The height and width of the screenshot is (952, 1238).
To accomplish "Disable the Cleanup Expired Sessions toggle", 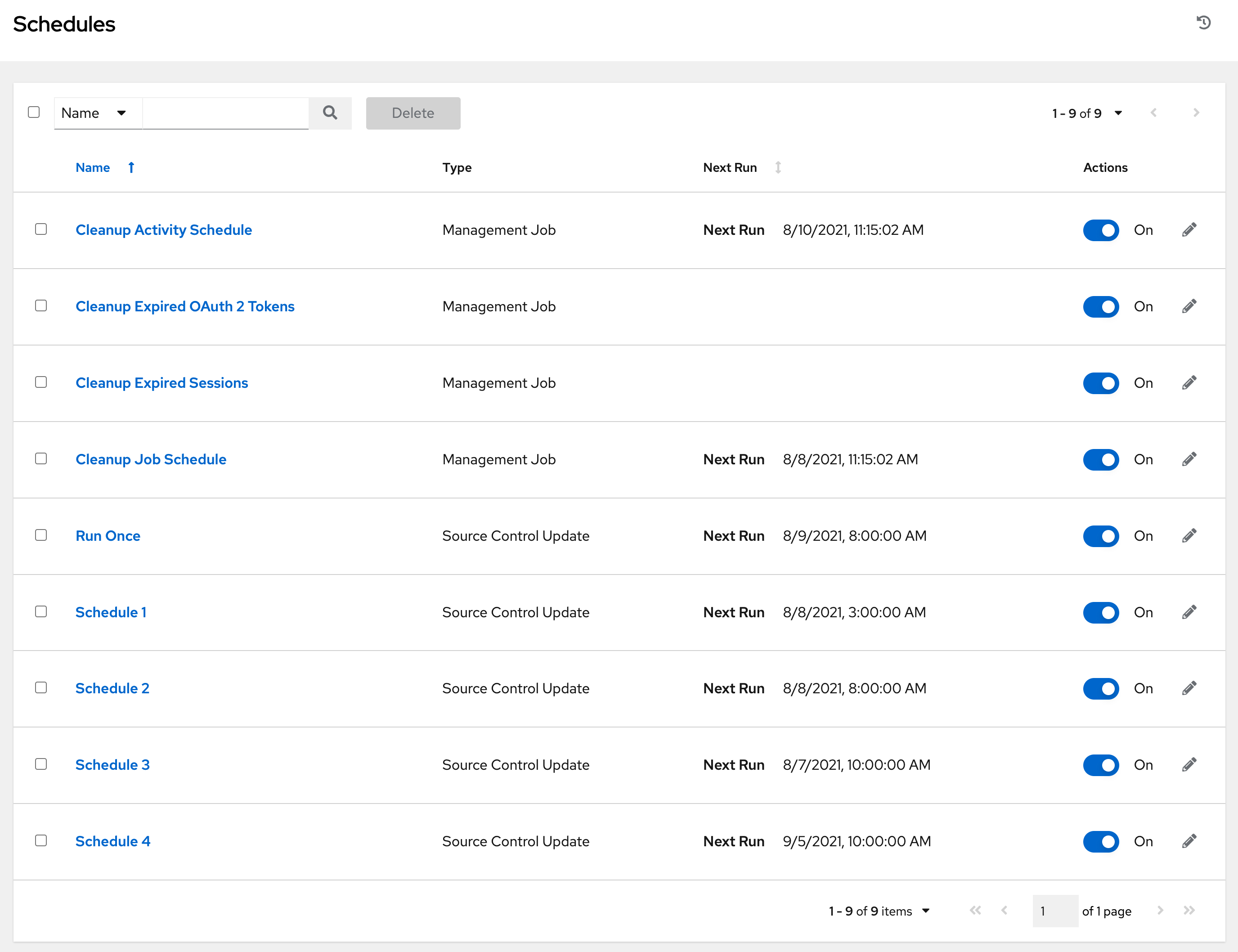I will (1100, 383).
